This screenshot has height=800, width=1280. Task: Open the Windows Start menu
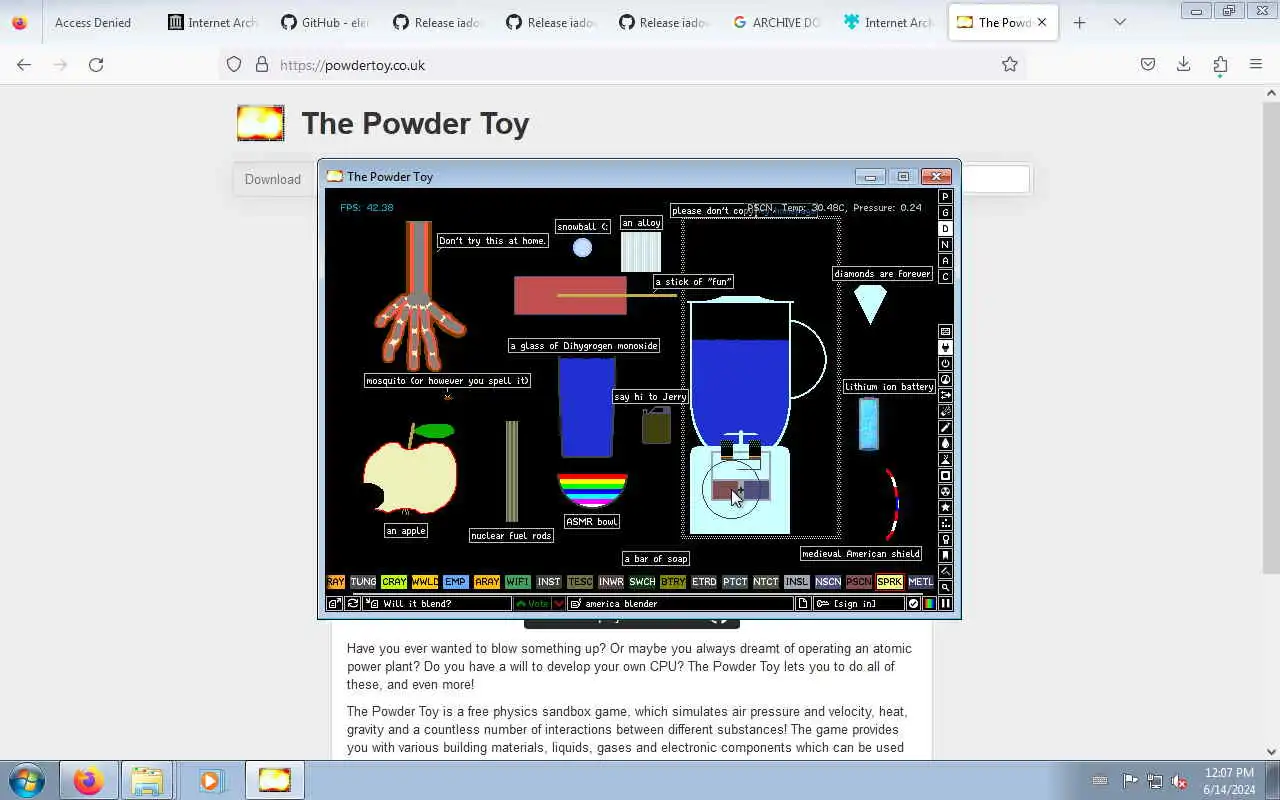[27, 780]
